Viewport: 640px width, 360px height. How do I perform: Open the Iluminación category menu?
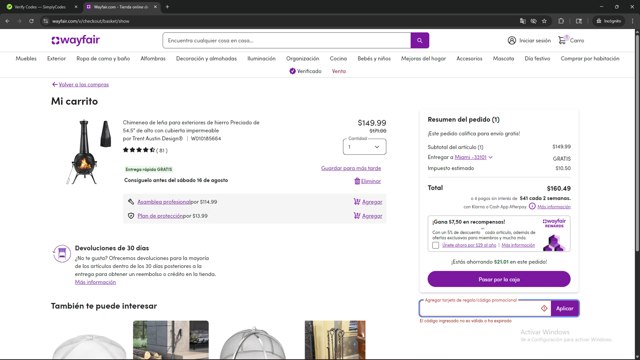[261, 58]
